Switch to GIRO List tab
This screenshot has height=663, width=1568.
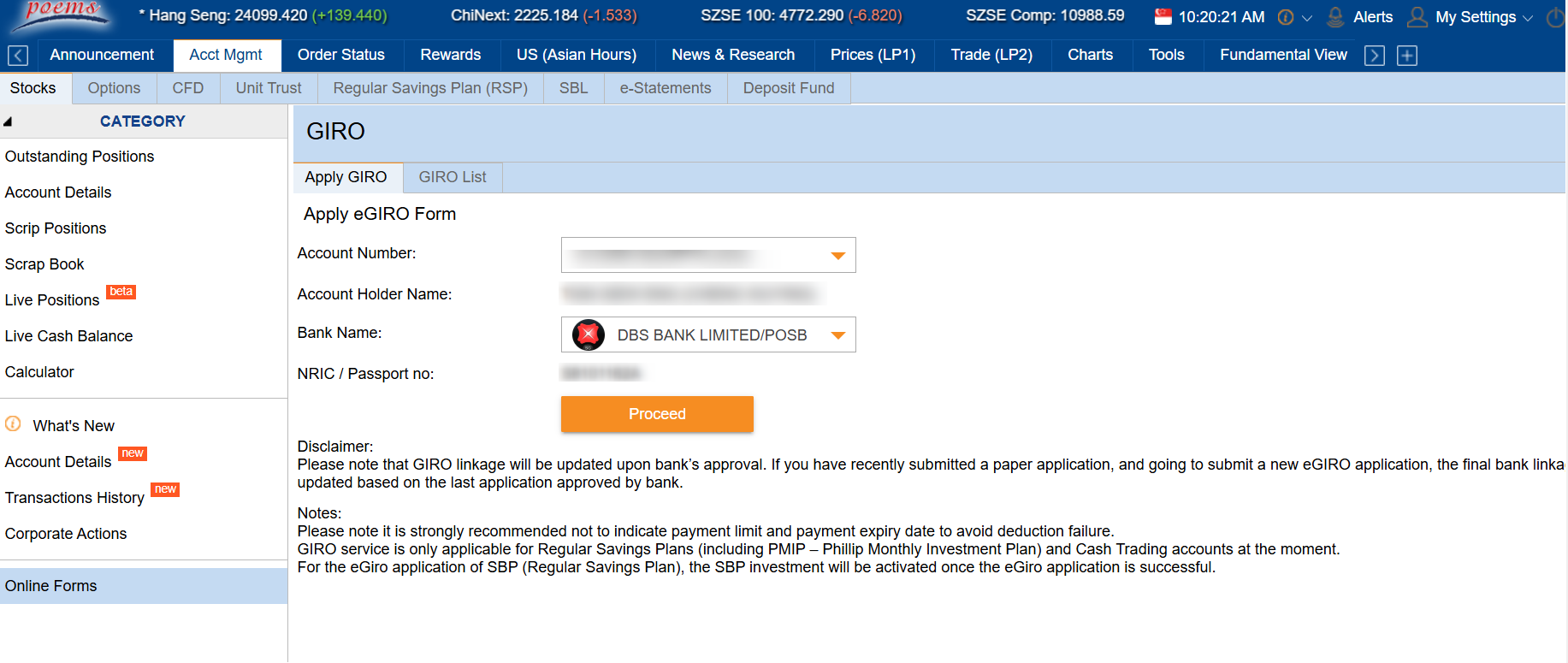453,177
